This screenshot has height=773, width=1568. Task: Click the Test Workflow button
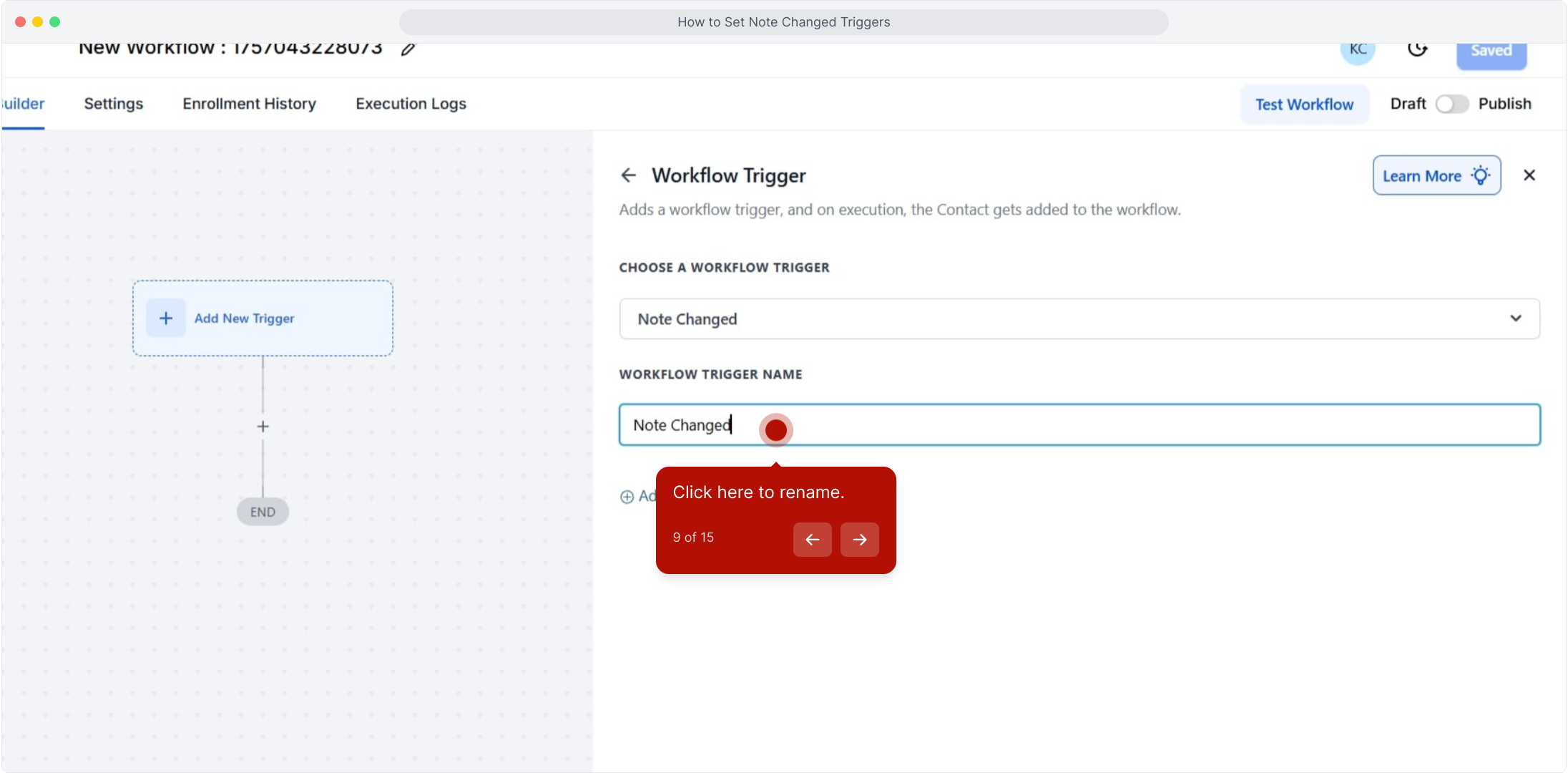pyautogui.click(x=1304, y=104)
